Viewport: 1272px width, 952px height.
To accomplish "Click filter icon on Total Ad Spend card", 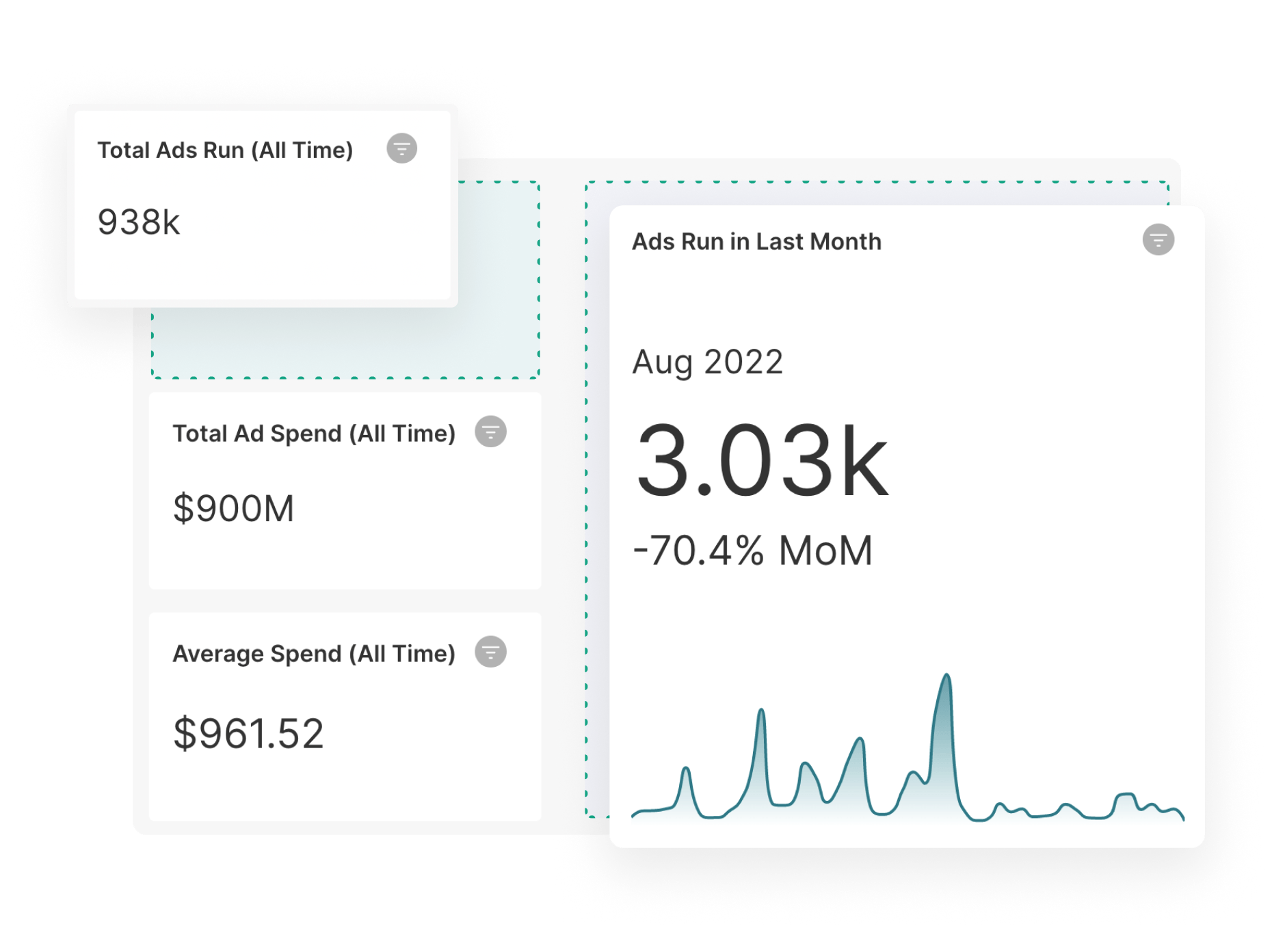I will [x=490, y=432].
